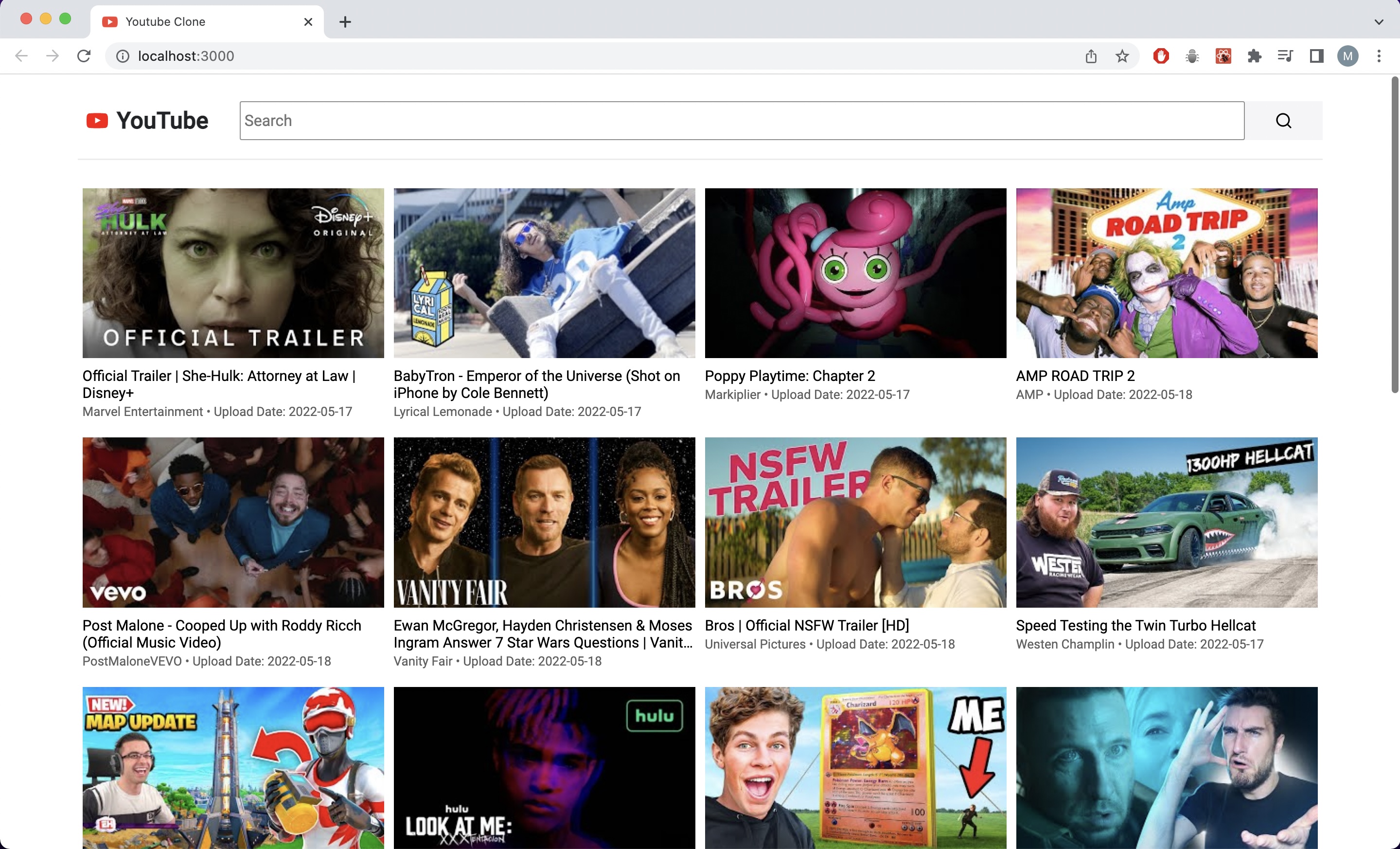Click the red YouTube play logo icon
1400x849 pixels.
[97, 121]
